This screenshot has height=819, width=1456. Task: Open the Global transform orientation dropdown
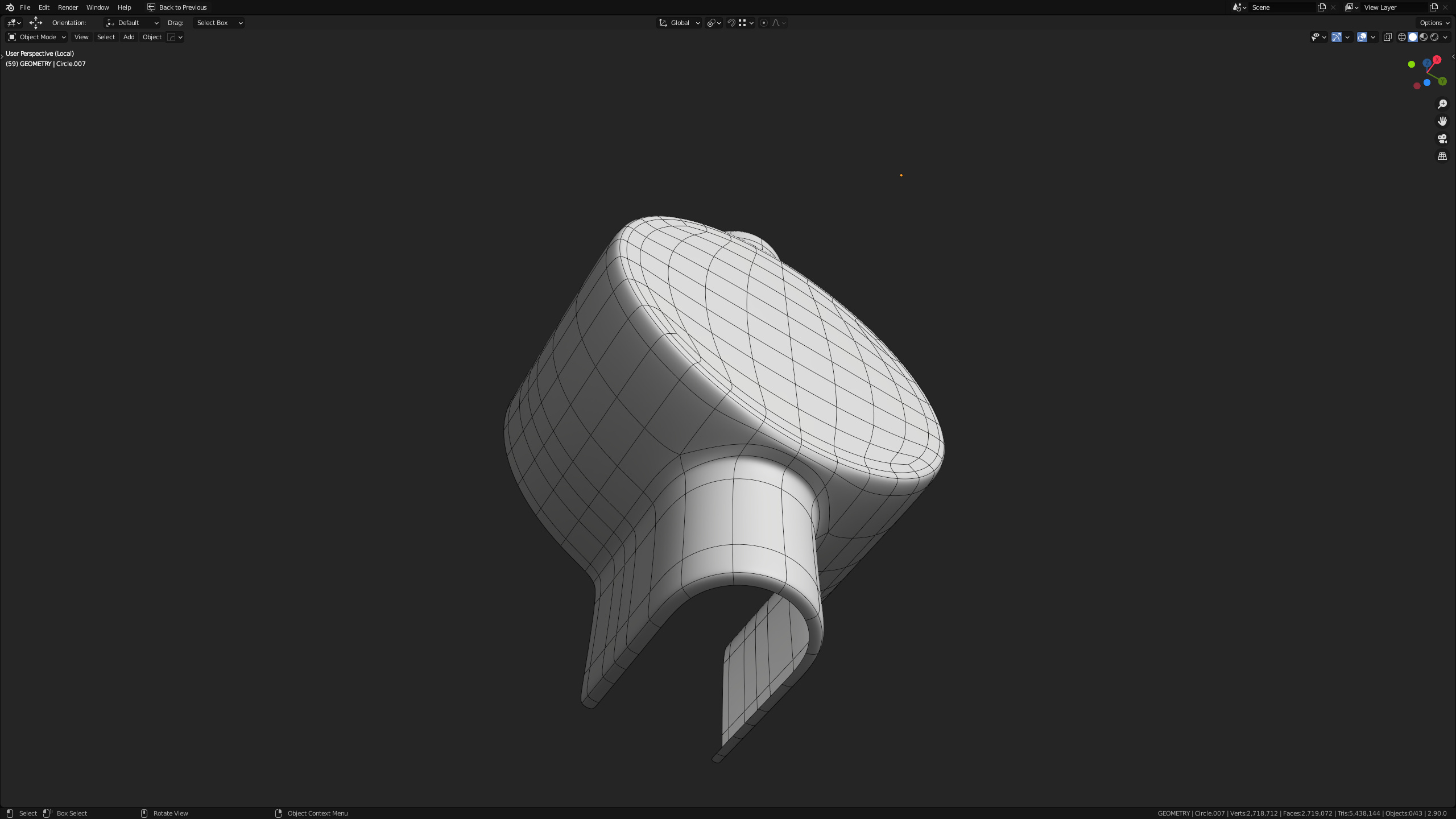679,23
